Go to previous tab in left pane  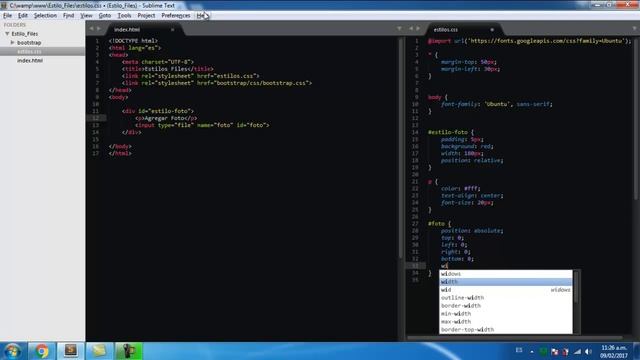tap(91, 29)
